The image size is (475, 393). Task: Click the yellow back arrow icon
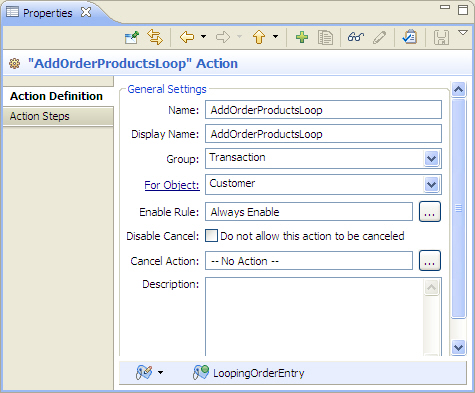(187, 37)
